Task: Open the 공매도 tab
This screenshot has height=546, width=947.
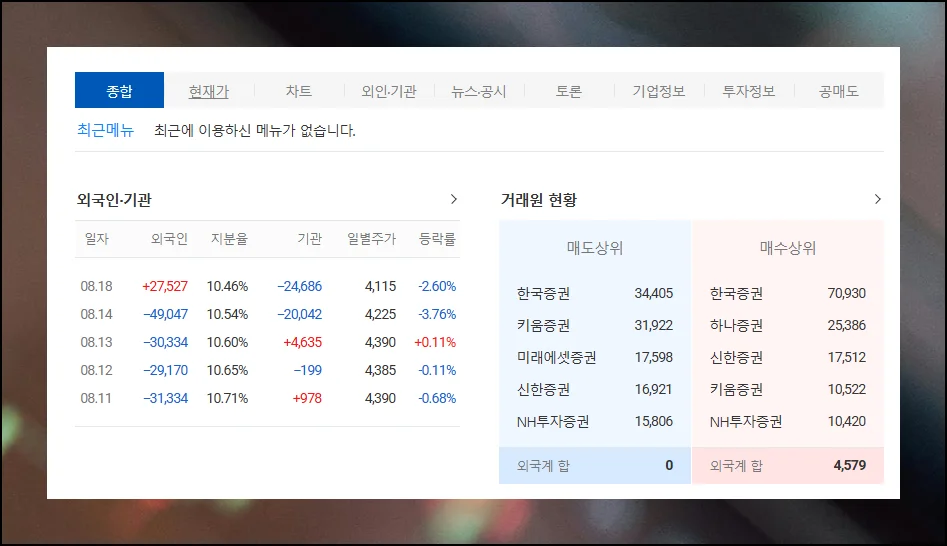Action: (x=838, y=91)
